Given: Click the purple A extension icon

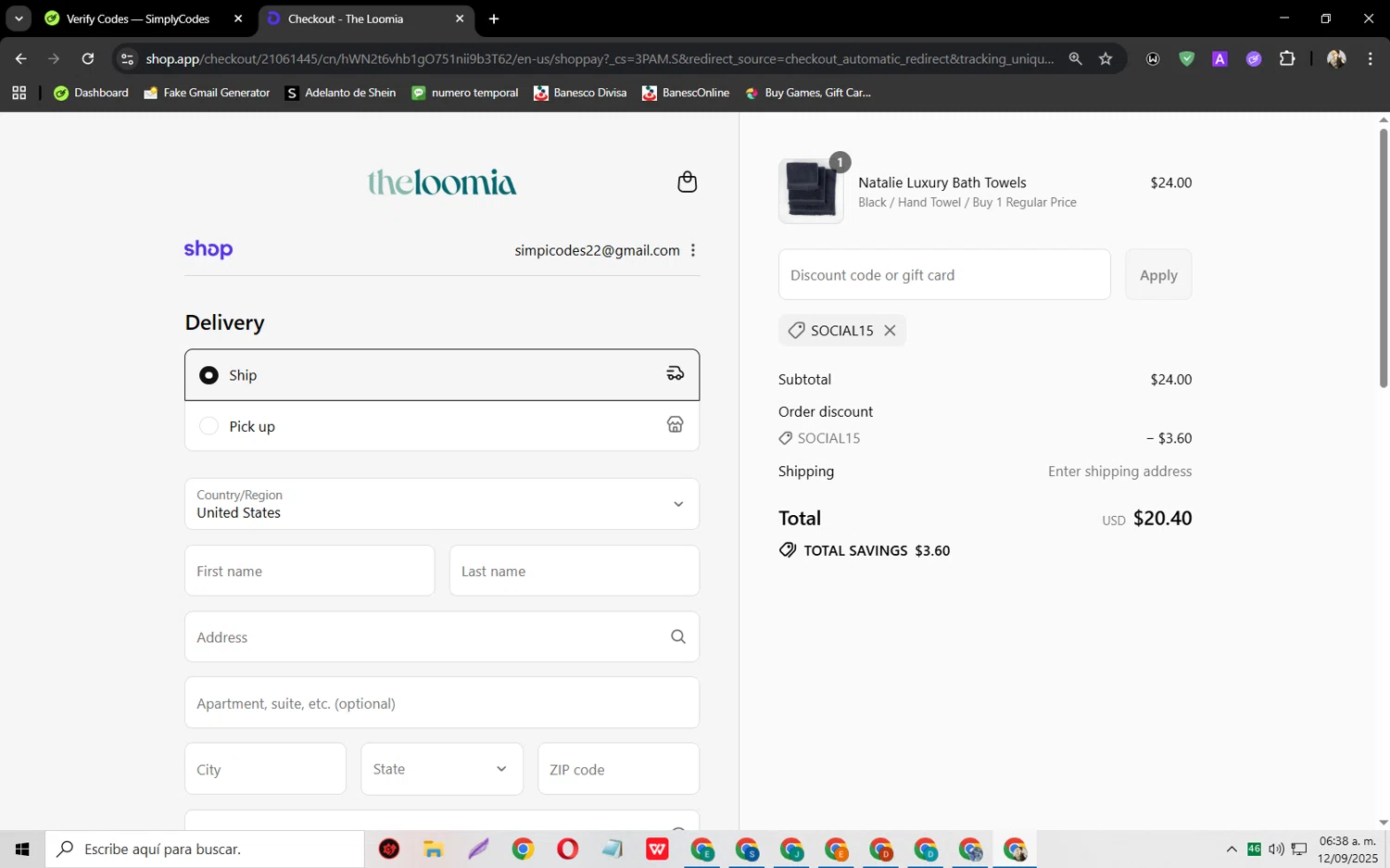Looking at the screenshot, I should [x=1219, y=58].
